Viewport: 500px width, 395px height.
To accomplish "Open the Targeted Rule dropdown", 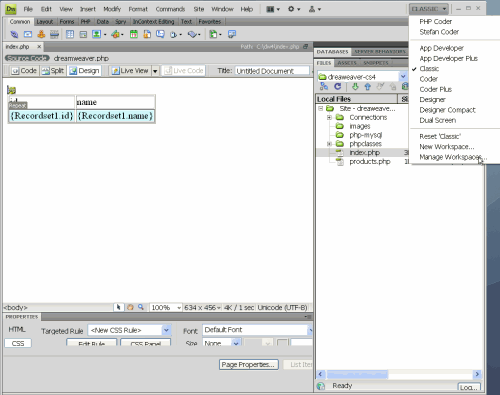I will (166, 330).
